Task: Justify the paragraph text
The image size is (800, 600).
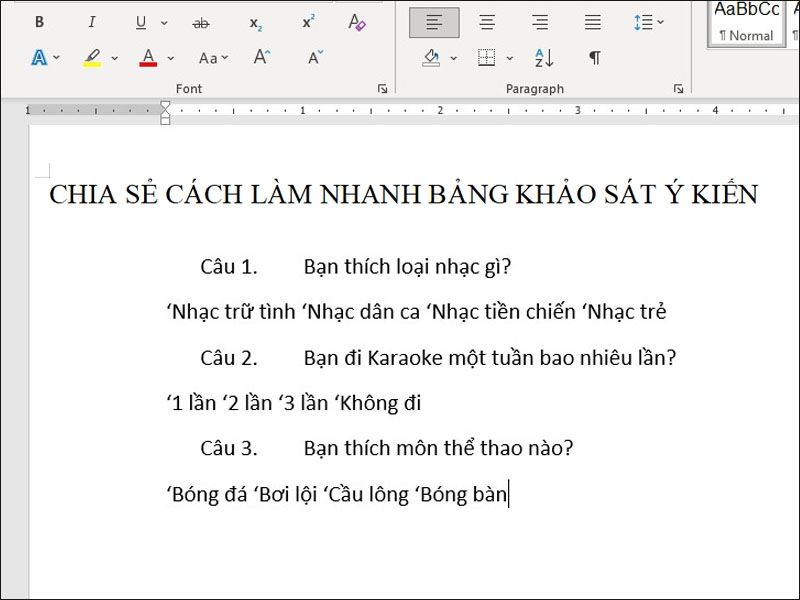Action: pyautogui.click(x=592, y=22)
